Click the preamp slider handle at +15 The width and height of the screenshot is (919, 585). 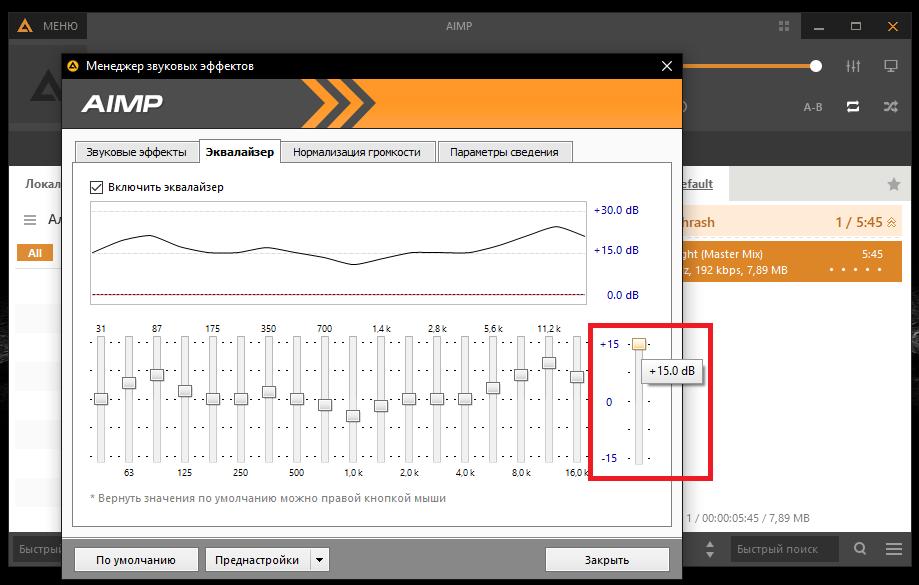[x=639, y=344]
